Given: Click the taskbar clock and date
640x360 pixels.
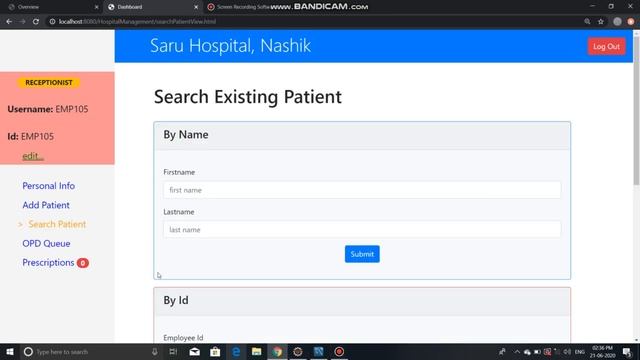Looking at the screenshot, I should 602,351.
